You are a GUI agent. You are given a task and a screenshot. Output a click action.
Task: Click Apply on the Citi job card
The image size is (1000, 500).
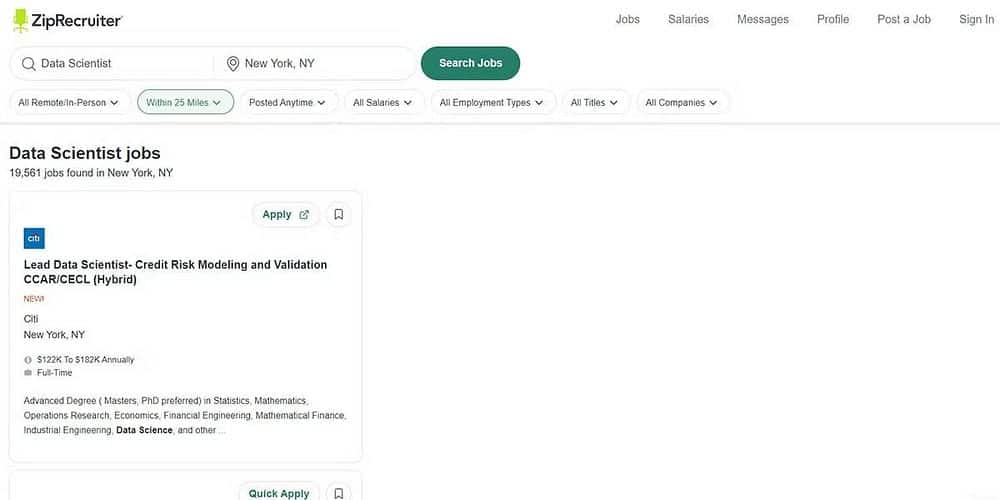tap(286, 214)
